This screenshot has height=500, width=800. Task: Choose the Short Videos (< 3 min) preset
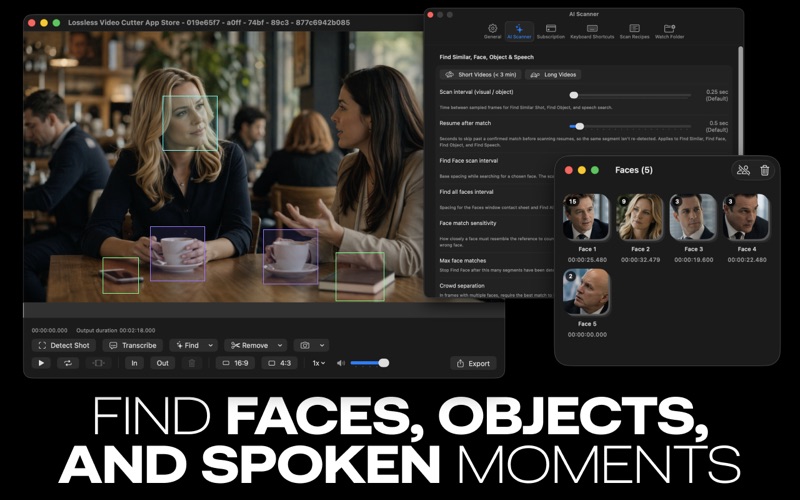[481, 74]
